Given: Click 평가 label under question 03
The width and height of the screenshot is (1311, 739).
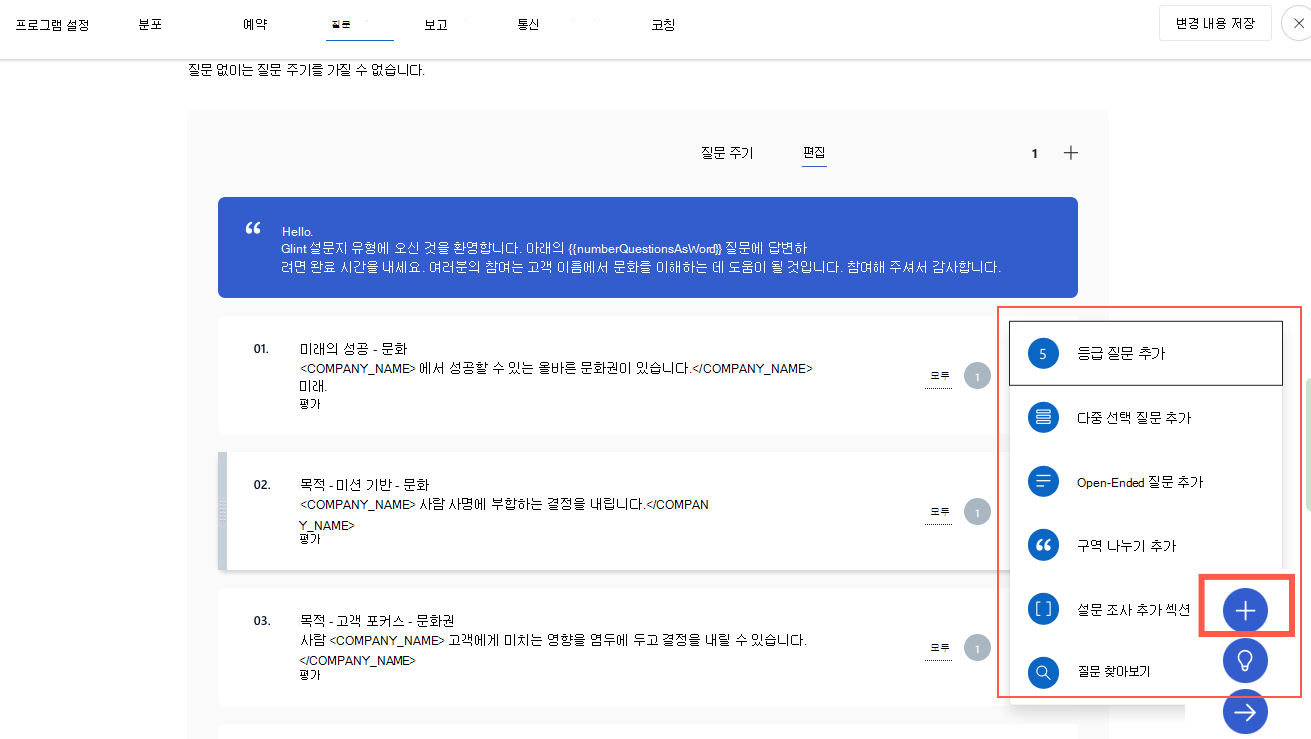Looking at the screenshot, I should 310,675.
